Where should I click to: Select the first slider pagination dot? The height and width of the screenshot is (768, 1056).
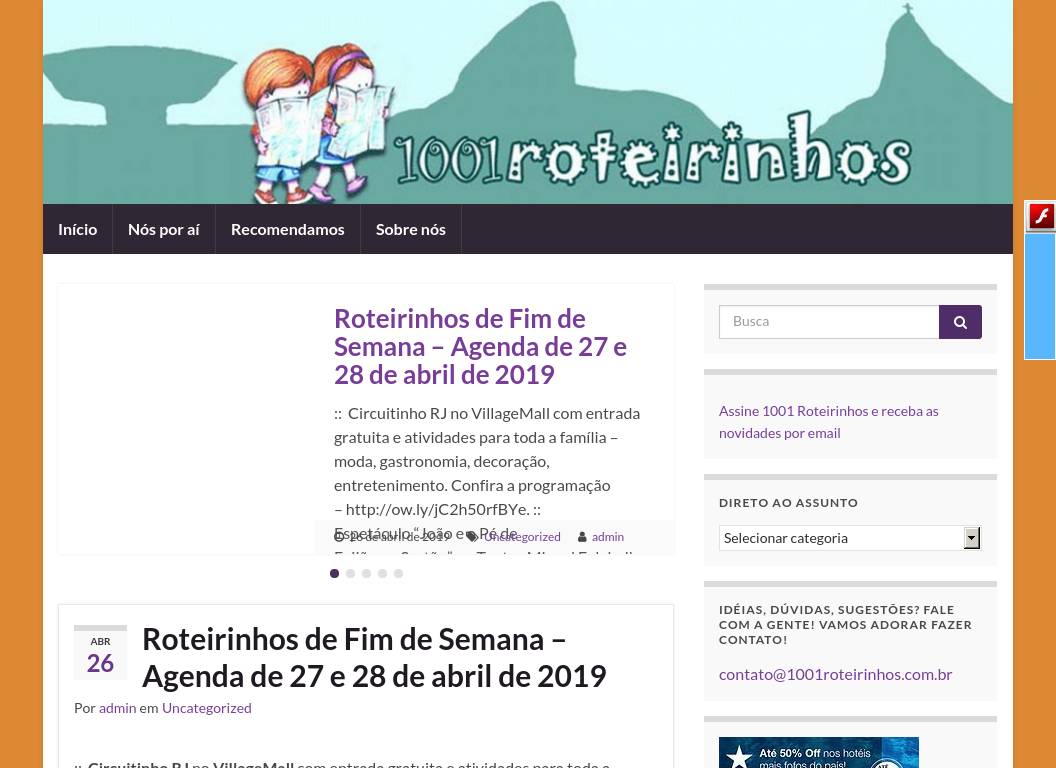pyautogui.click(x=334, y=573)
